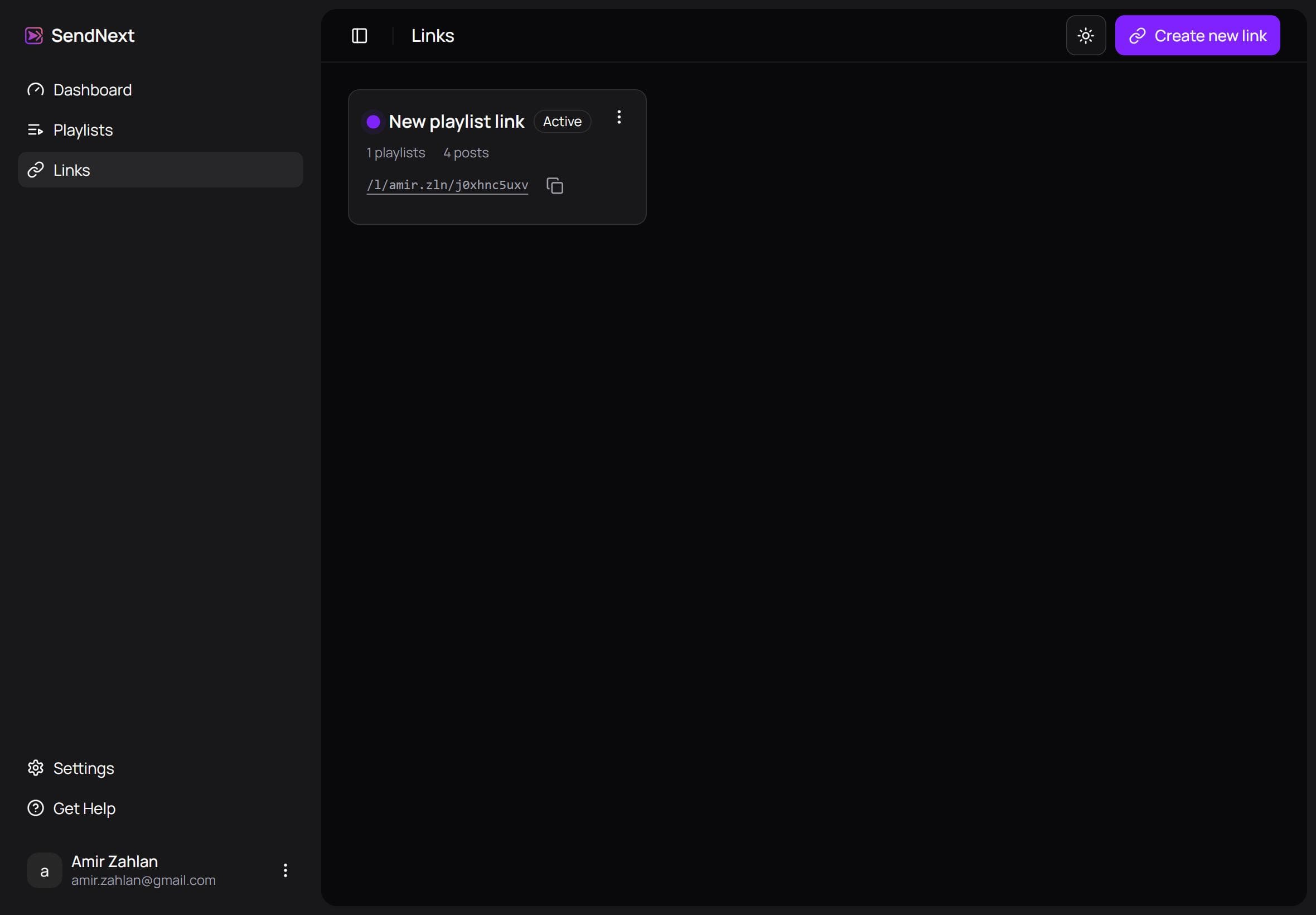Switch to the Playlists section
The width and height of the screenshot is (1316, 915).
pos(83,129)
